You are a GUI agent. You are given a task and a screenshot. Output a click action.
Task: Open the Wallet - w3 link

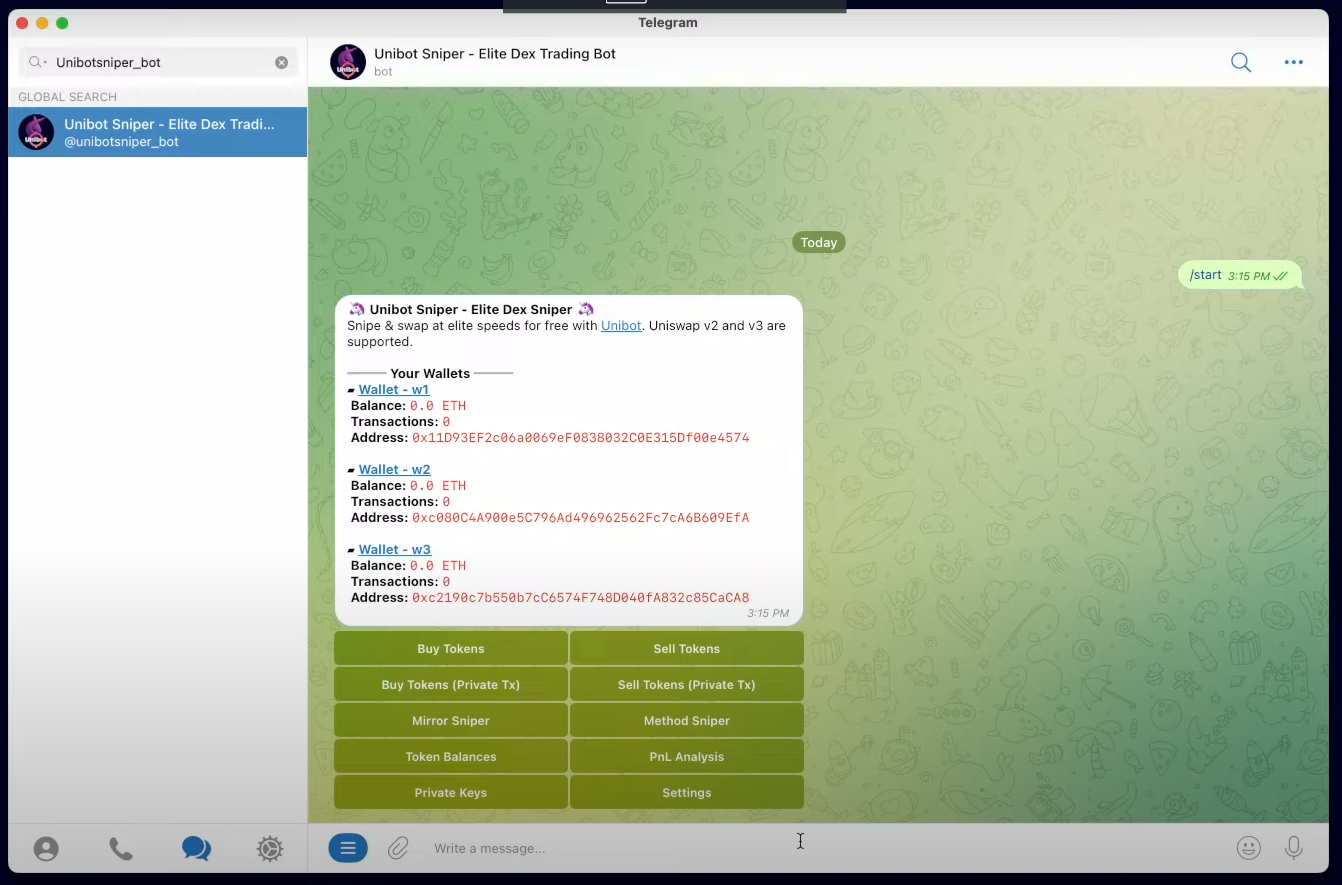click(x=394, y=550)
